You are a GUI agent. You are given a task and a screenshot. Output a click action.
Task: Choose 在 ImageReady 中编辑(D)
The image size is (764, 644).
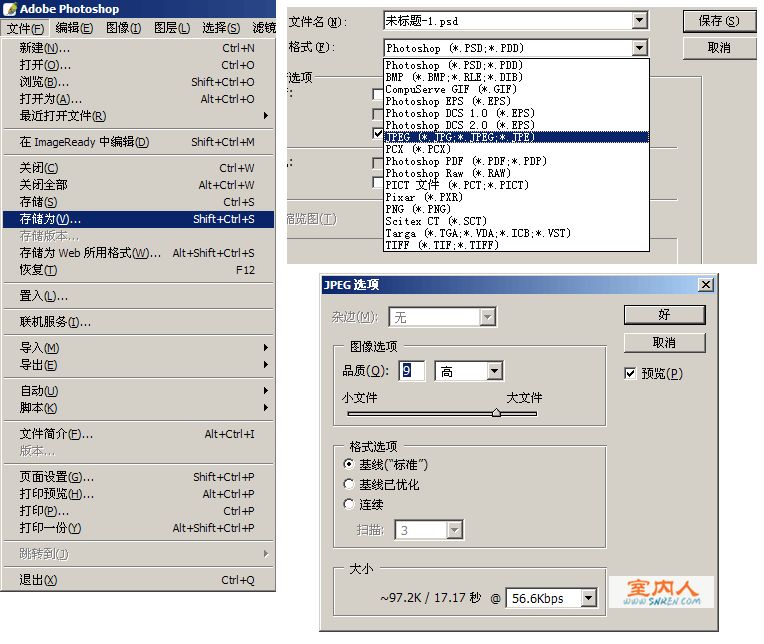(138, 142)
